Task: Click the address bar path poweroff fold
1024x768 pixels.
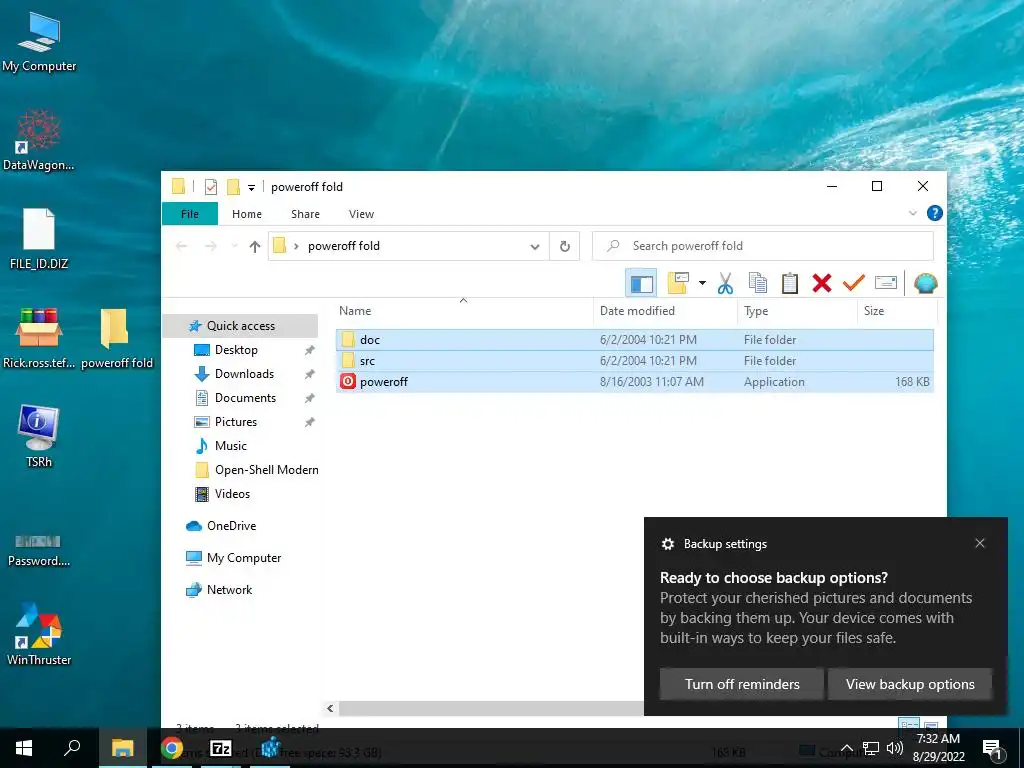Action: tap(344, 246)
